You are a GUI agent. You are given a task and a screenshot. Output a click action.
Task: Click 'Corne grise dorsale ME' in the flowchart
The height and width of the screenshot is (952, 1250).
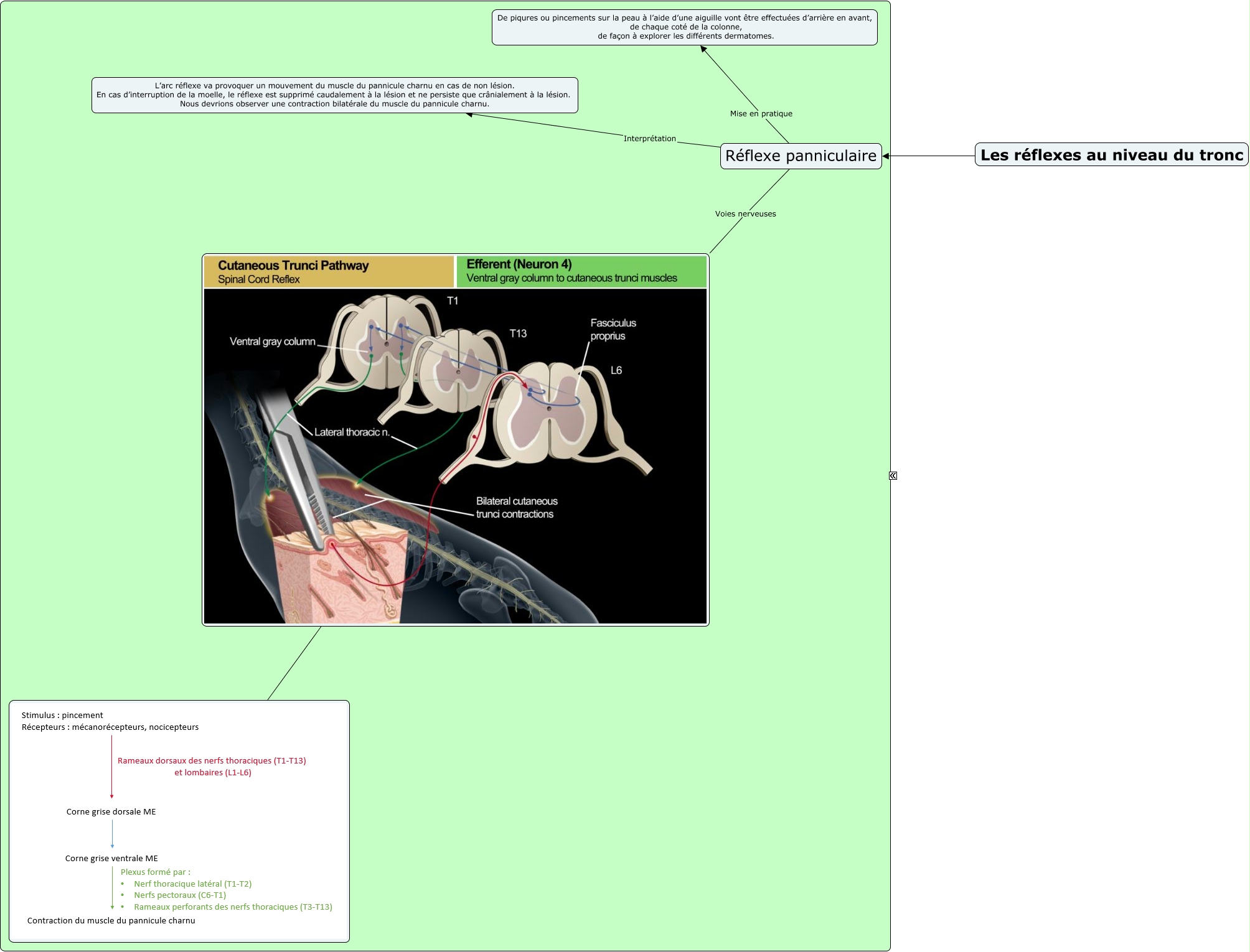tap(111, 812)
